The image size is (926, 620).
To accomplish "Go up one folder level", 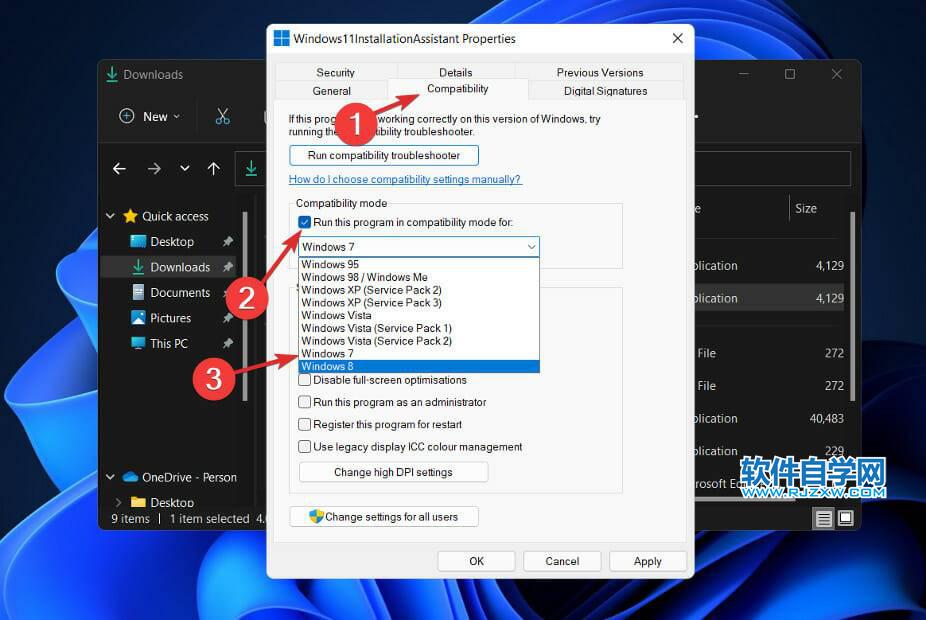I will (214, 169).
